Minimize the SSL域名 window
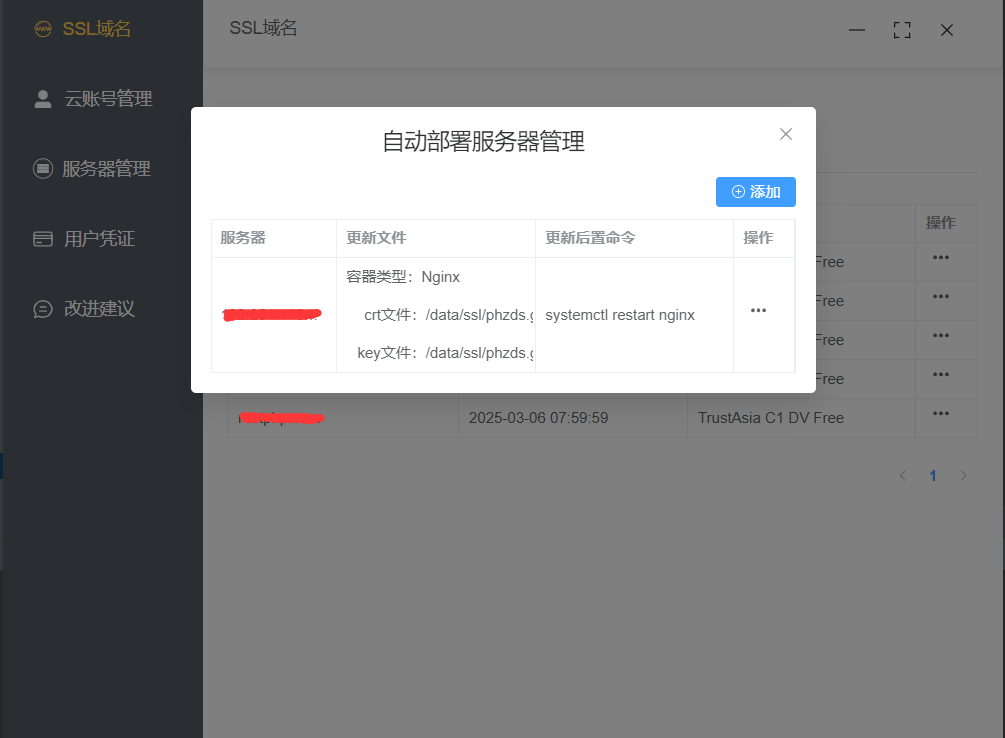 click(x=857, y=30)
